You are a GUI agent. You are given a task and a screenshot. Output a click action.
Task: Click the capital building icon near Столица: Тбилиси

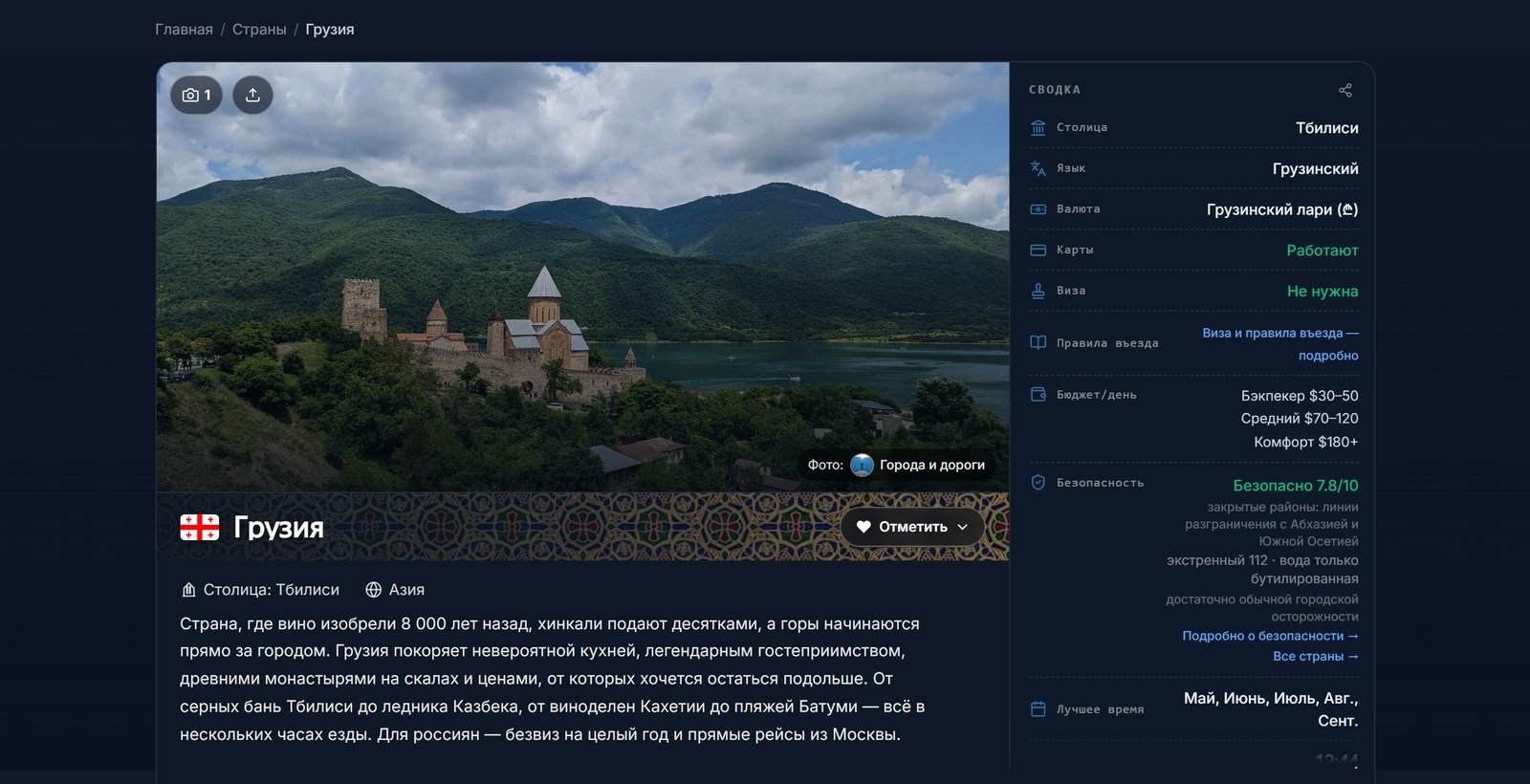pos(188,590)
